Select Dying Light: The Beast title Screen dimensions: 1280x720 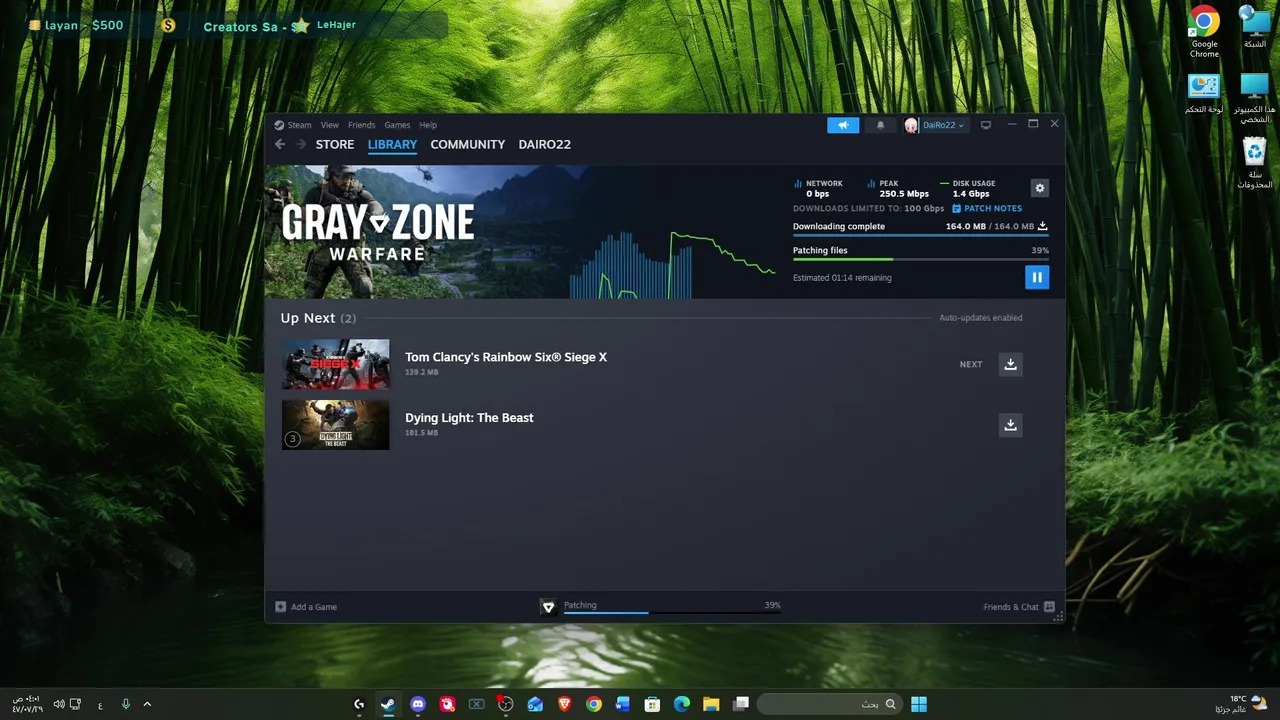(x=469, y=418)
